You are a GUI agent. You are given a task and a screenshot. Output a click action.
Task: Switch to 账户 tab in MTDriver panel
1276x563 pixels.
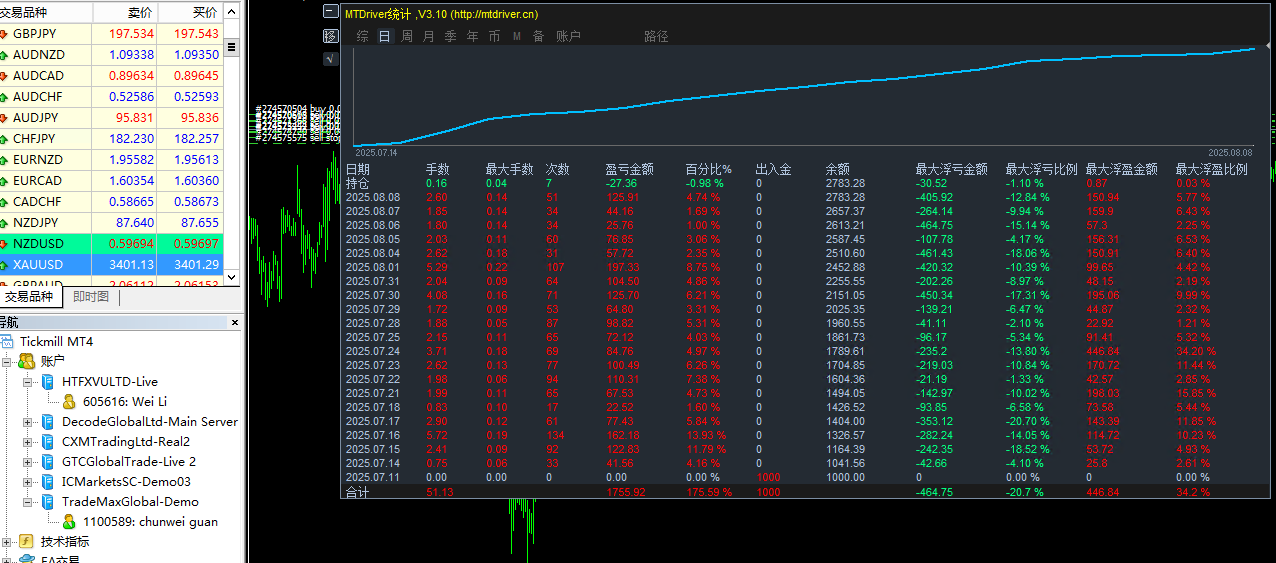pos(568,36)
